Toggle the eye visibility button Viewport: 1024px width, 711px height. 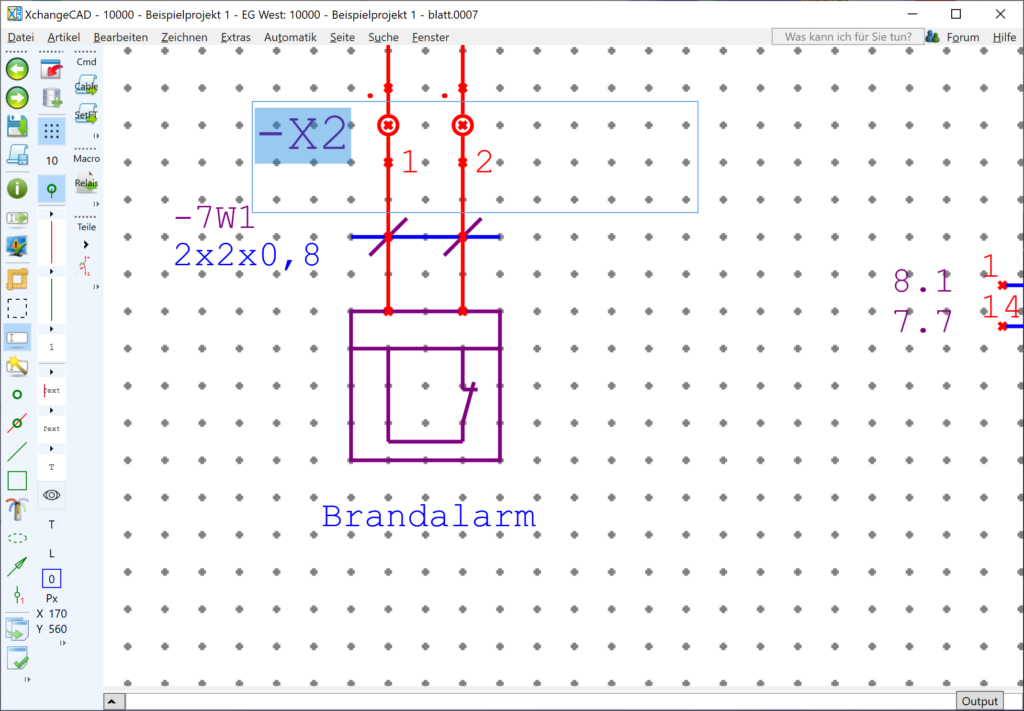(52, 495)
